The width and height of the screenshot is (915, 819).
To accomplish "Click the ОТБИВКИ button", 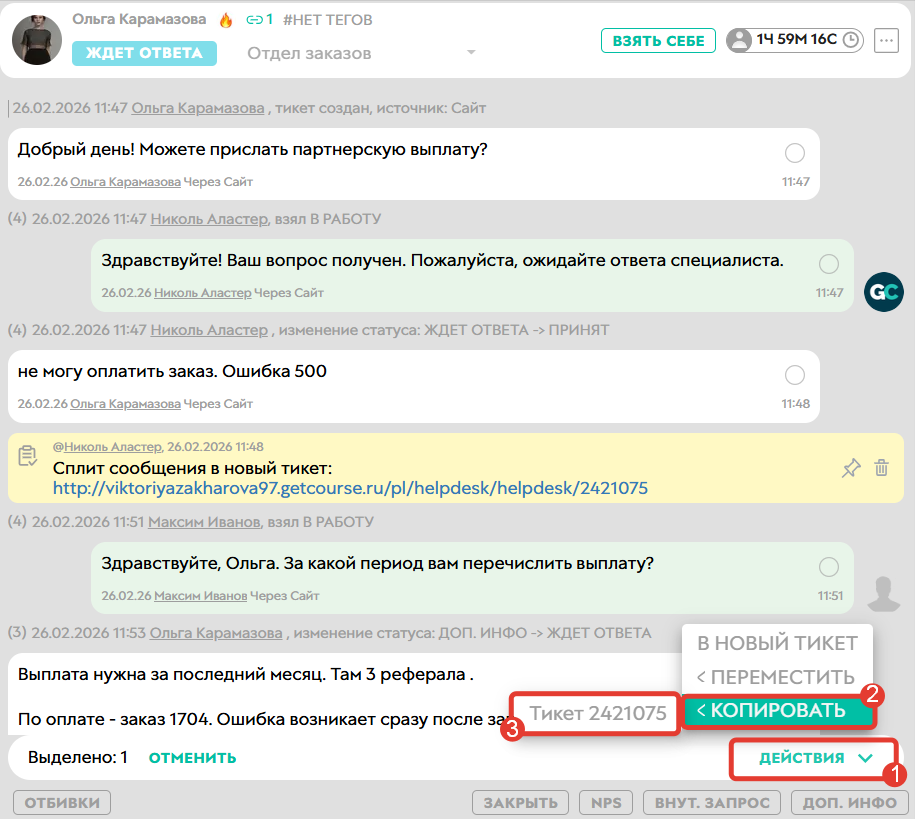I will point(62,803).
